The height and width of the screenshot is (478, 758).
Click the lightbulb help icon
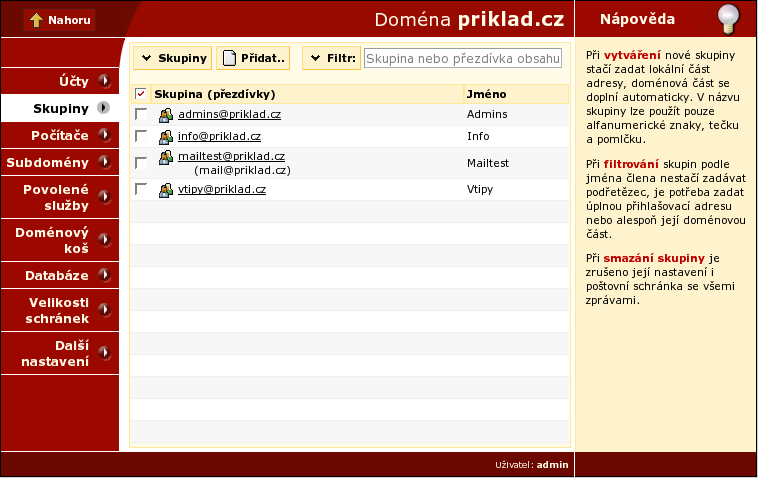732,19
